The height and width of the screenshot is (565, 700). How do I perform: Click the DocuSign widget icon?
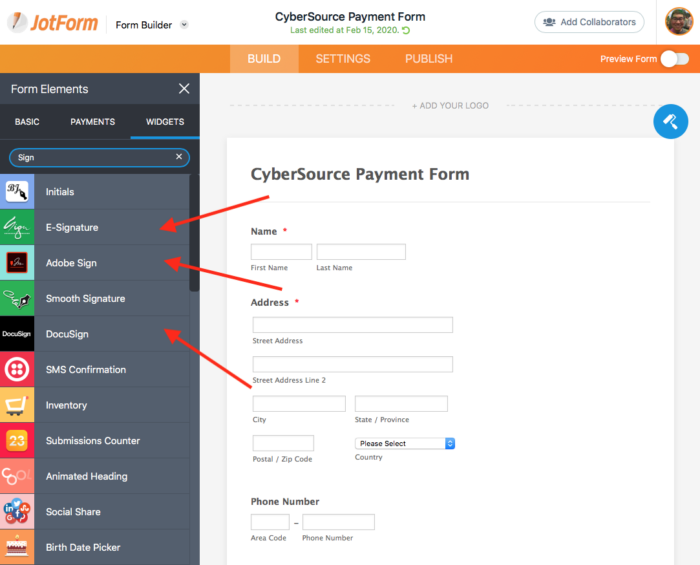(x=17, y=334)
